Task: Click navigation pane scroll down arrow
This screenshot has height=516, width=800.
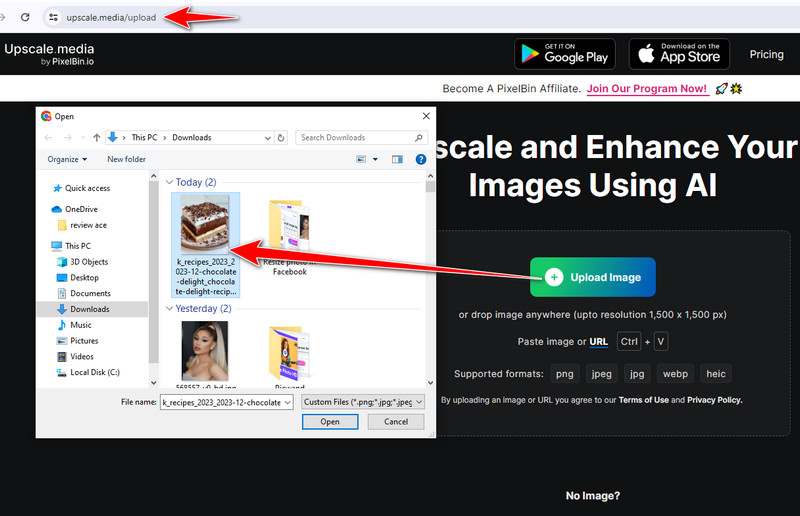Action: tap(154, 383)
